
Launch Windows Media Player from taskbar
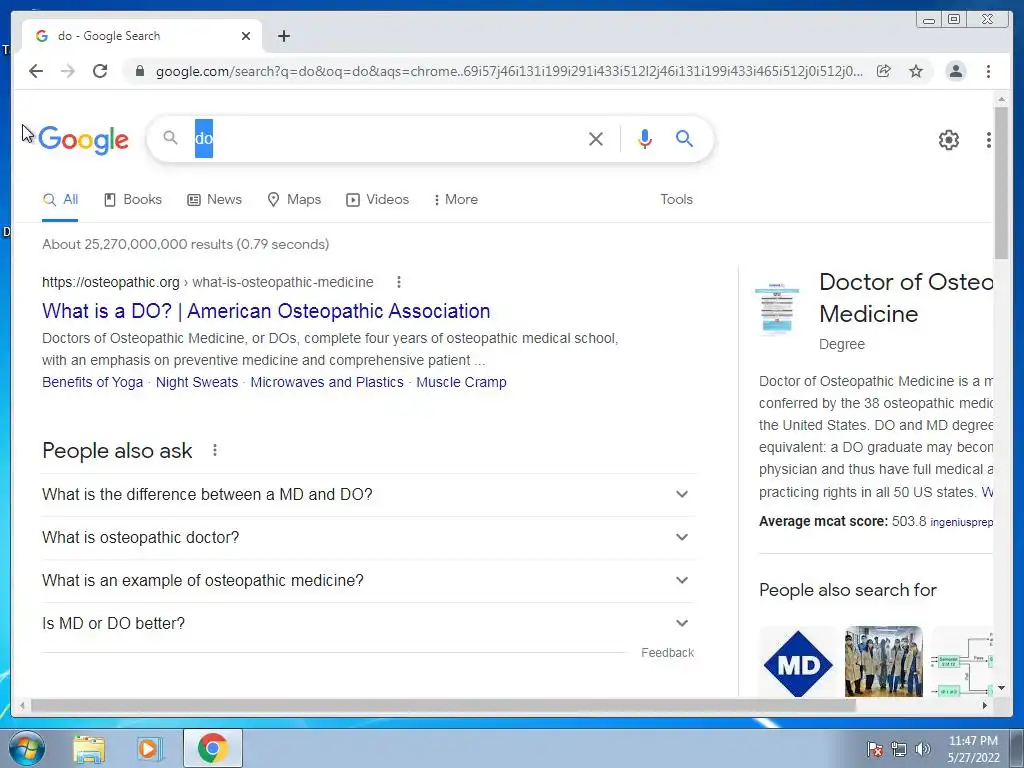[150, 748]
